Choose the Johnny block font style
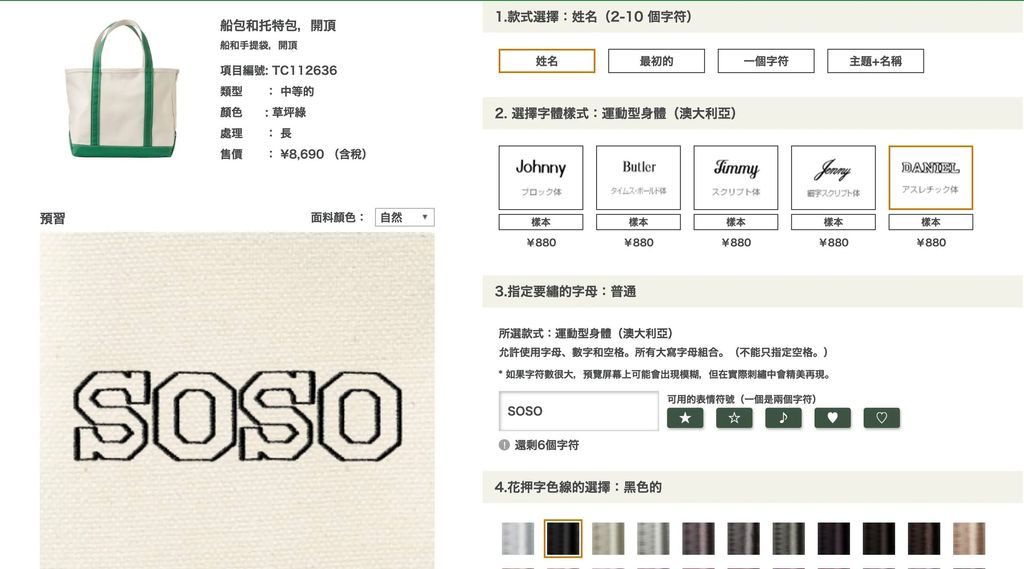This screenshot has height=569, width=1024. 541,178
